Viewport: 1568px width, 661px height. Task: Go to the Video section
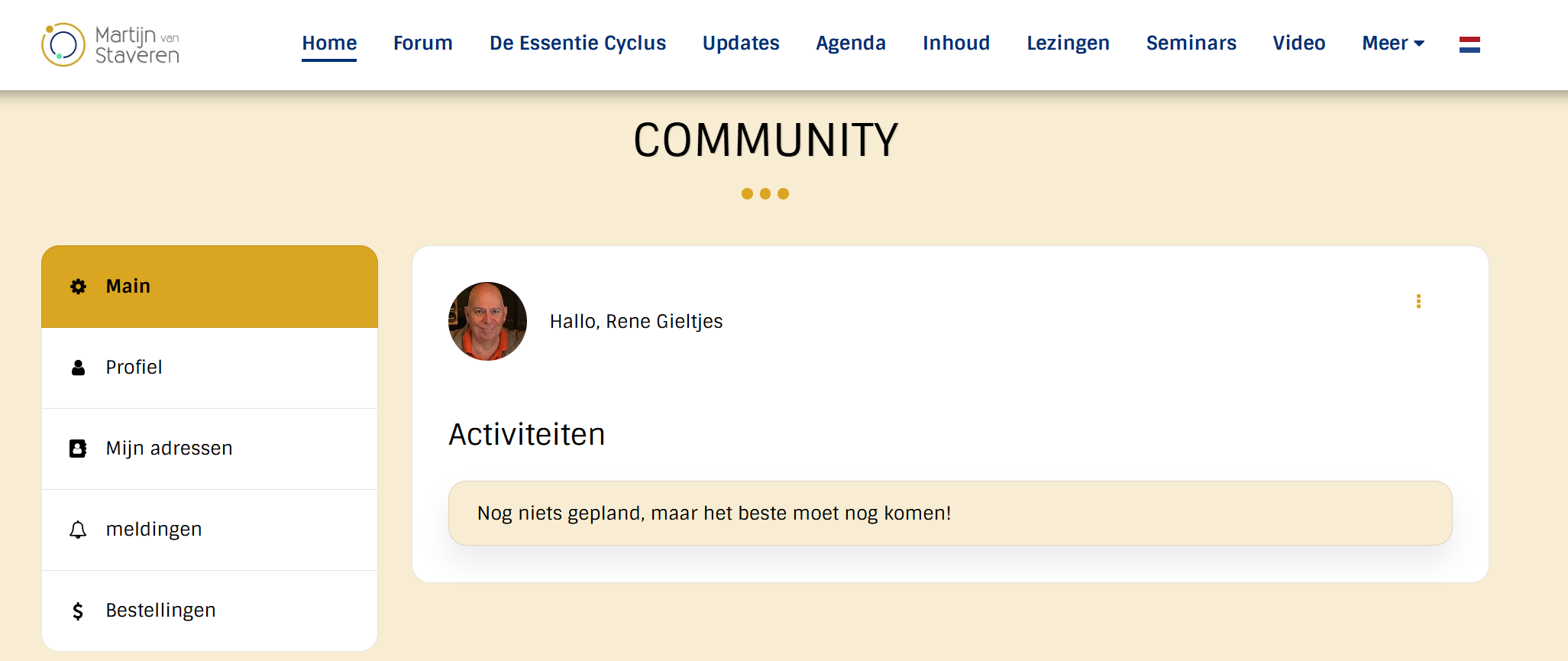tap(1298, 44)
